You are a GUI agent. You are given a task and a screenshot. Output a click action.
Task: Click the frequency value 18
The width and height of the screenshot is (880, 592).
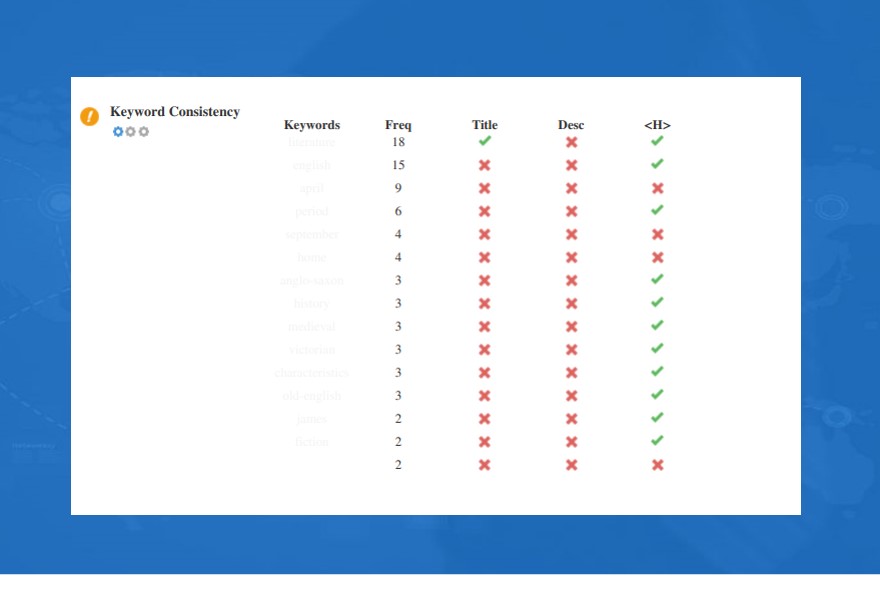[398, 142]
